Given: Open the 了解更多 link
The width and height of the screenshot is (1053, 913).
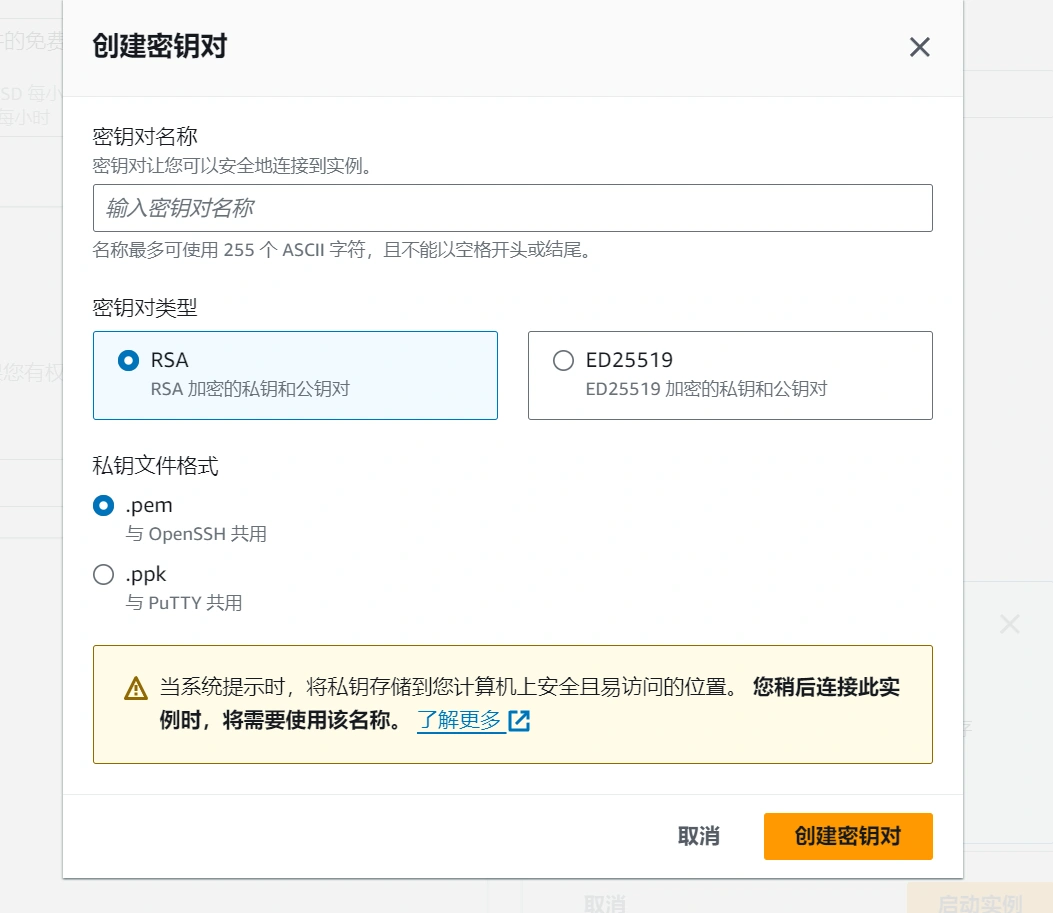Looking at the screenshot, I should point(459,720).
